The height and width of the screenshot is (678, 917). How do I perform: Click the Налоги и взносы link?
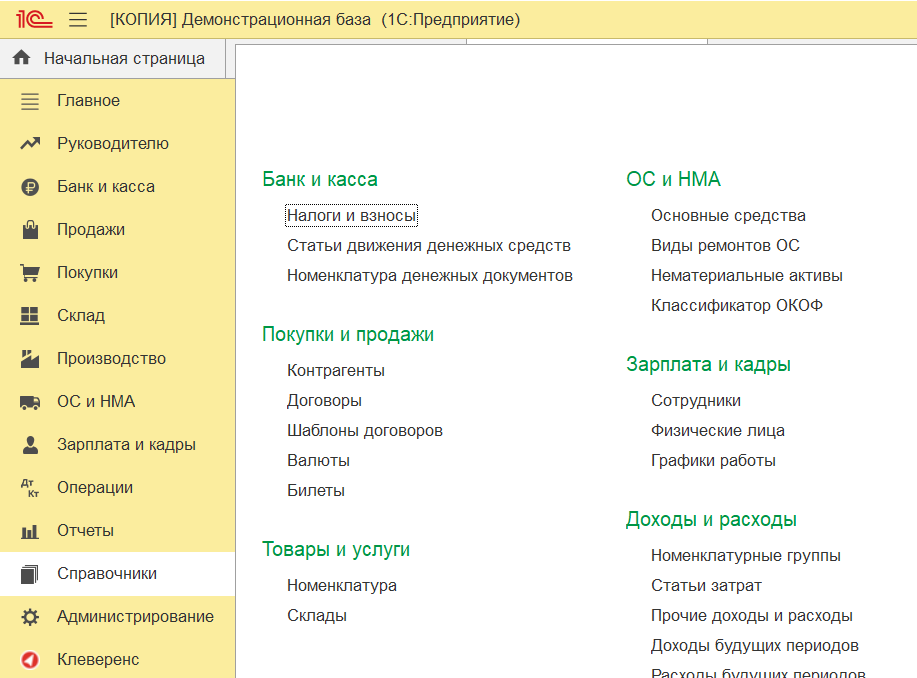[351, 216]
